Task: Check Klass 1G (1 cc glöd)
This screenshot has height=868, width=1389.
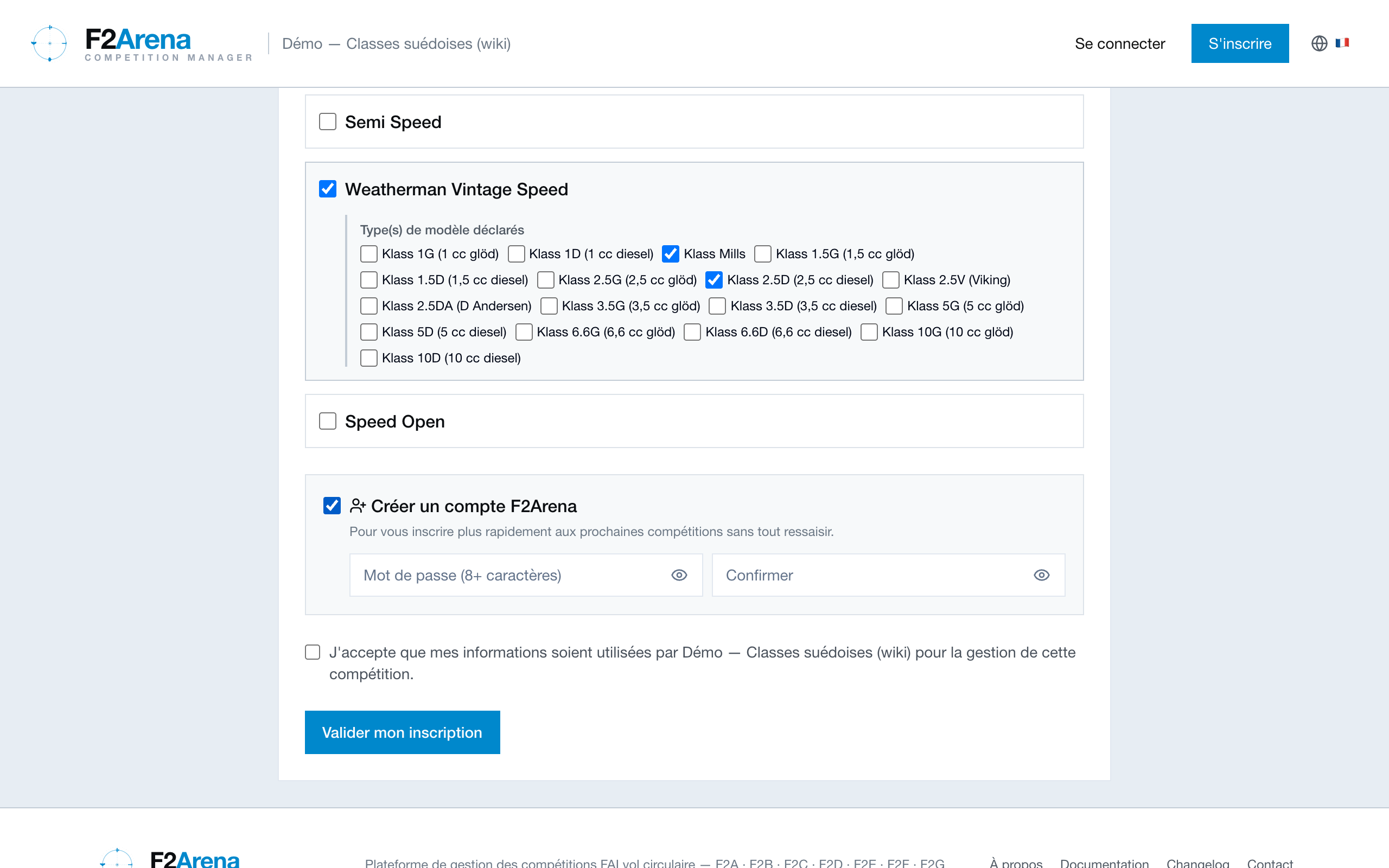Action: tap(368, 254)
